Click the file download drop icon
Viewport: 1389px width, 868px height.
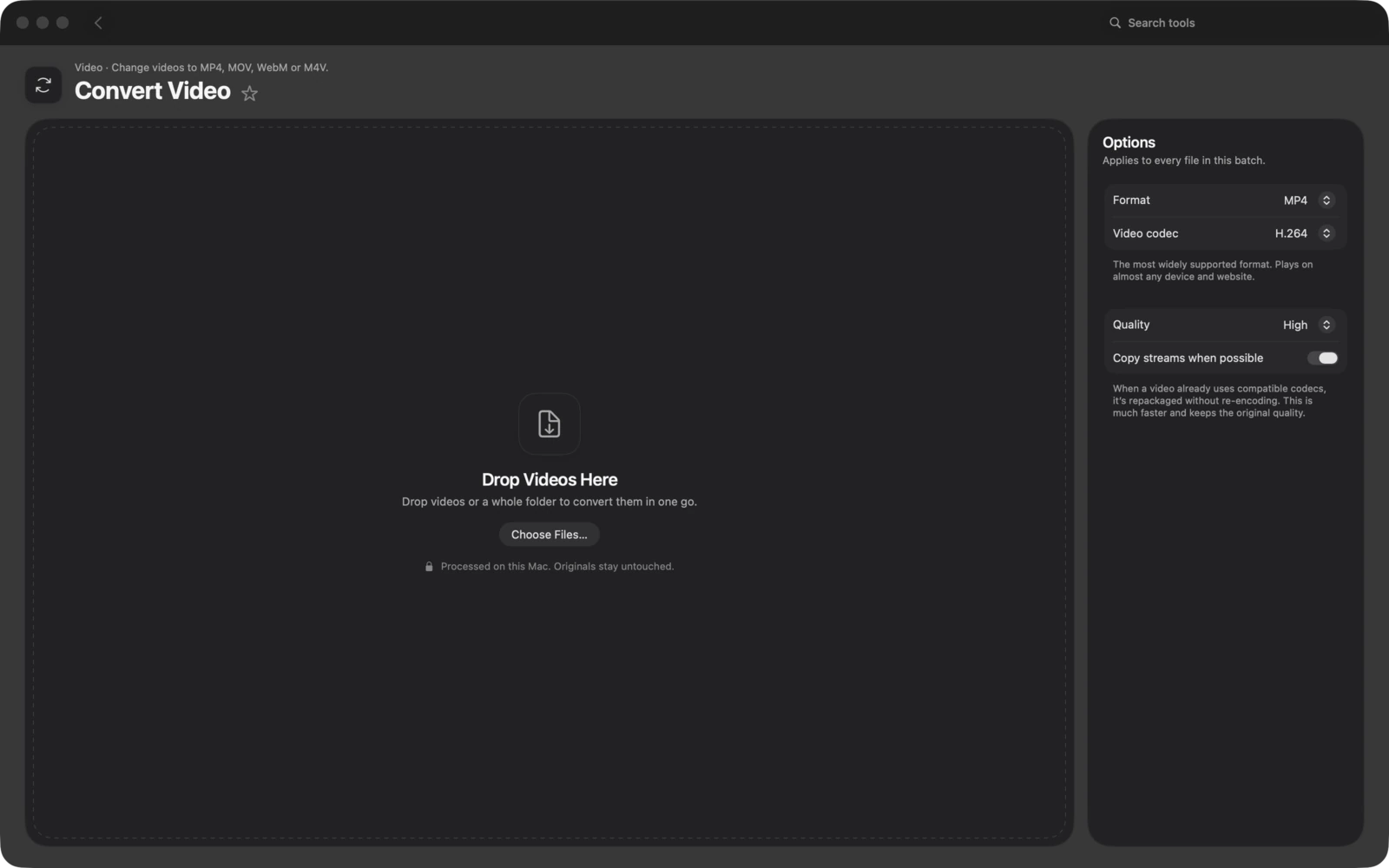550,424
